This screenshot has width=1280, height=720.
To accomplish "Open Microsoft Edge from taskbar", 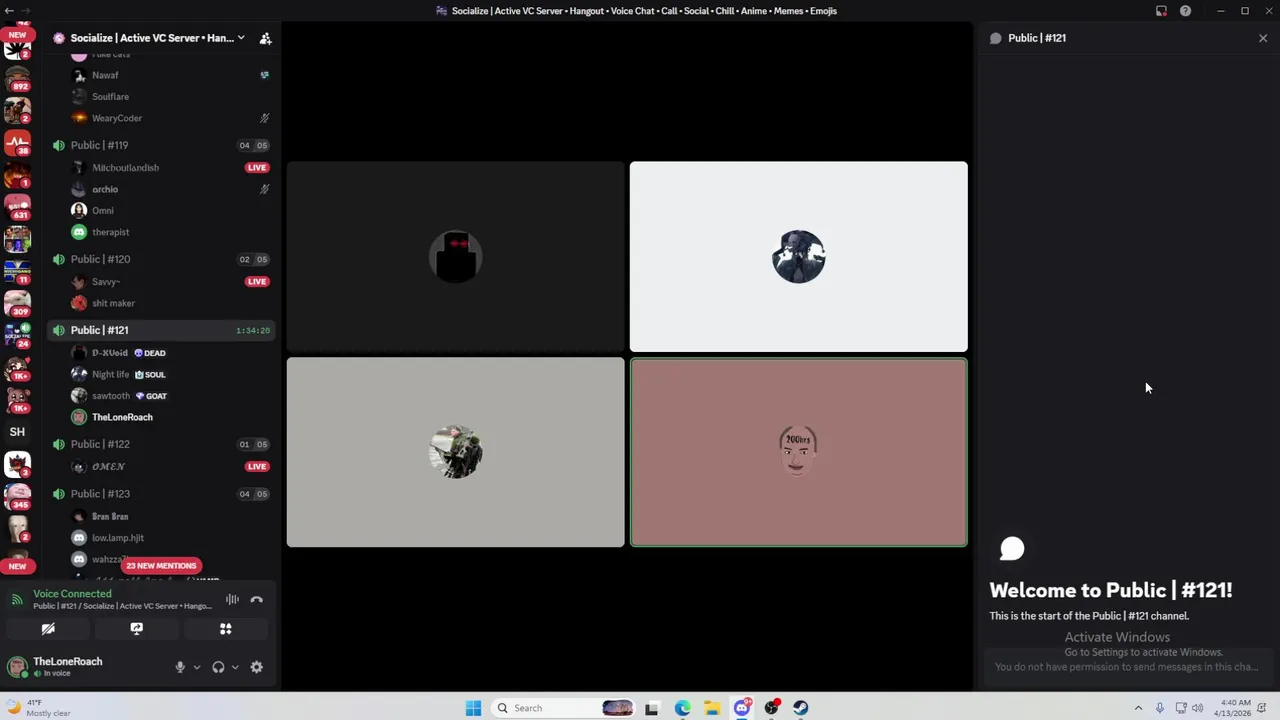I will pos(682,708).
